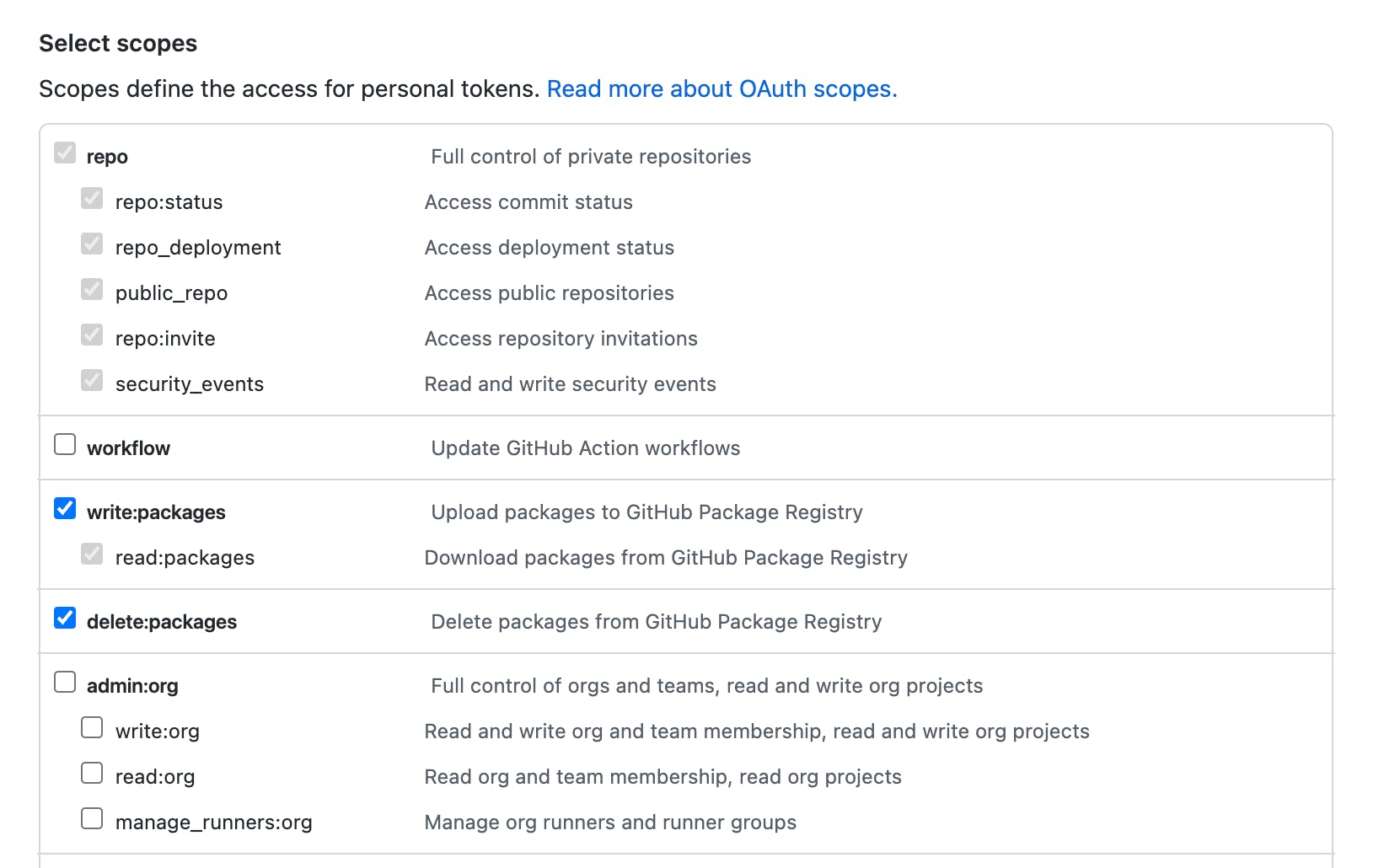Toggle the repo scope checkbox
Image resolution: width=1384 pixels, height=868 pixels.
(65, 153)
